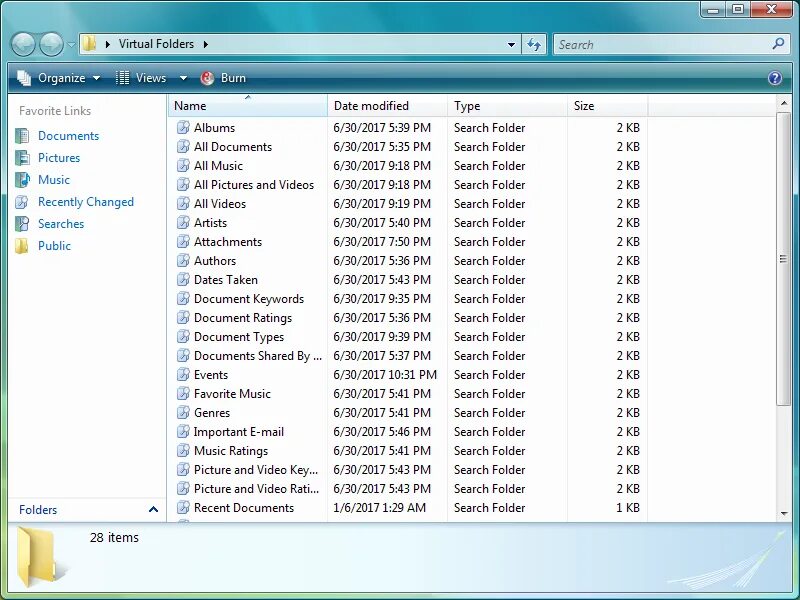The width and height of the screenshot is (800, 600).
Task: Click the 1 KB size cell
Action: click(x=628, y=508)
